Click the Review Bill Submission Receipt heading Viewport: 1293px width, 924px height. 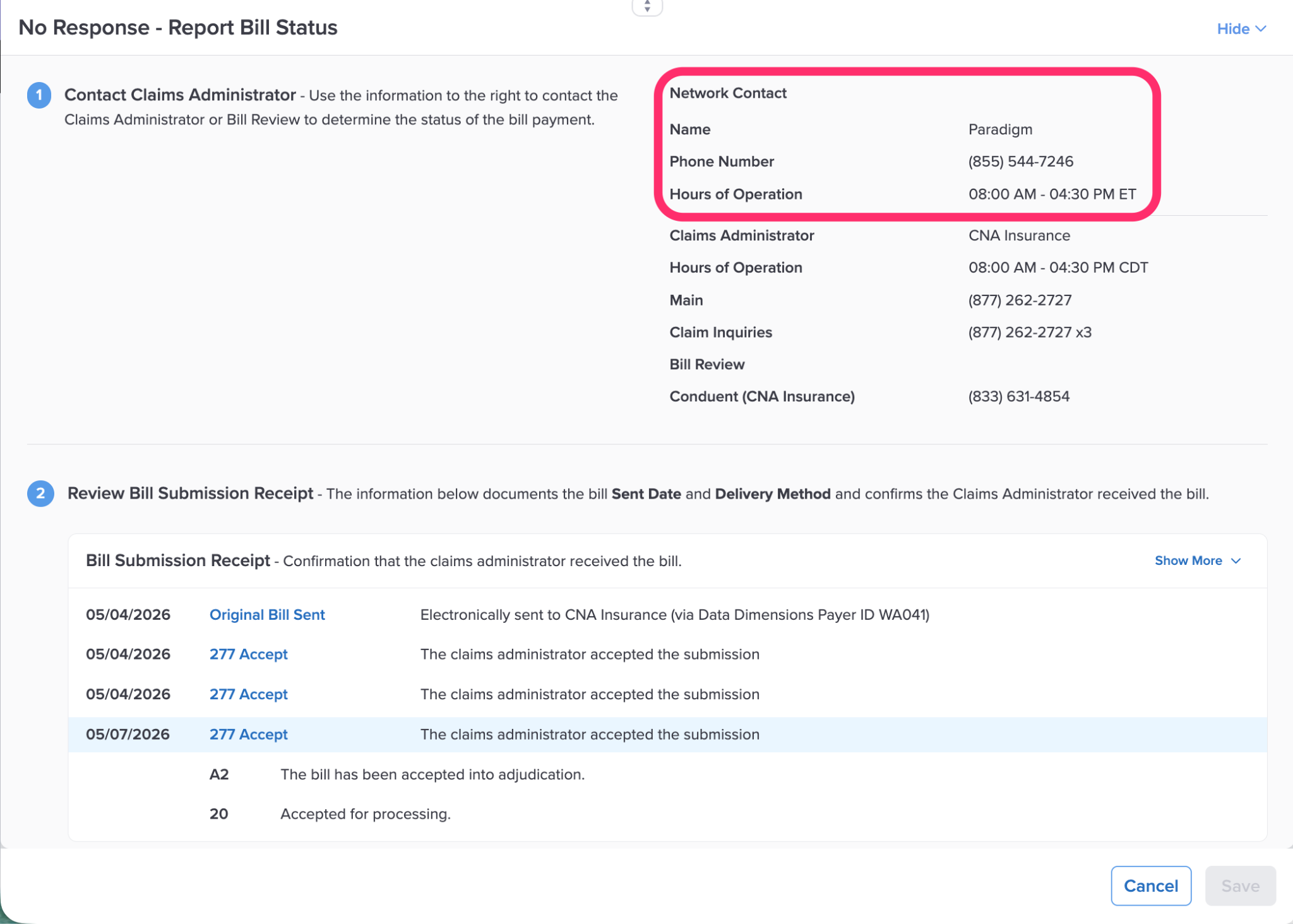click(190, 494)
